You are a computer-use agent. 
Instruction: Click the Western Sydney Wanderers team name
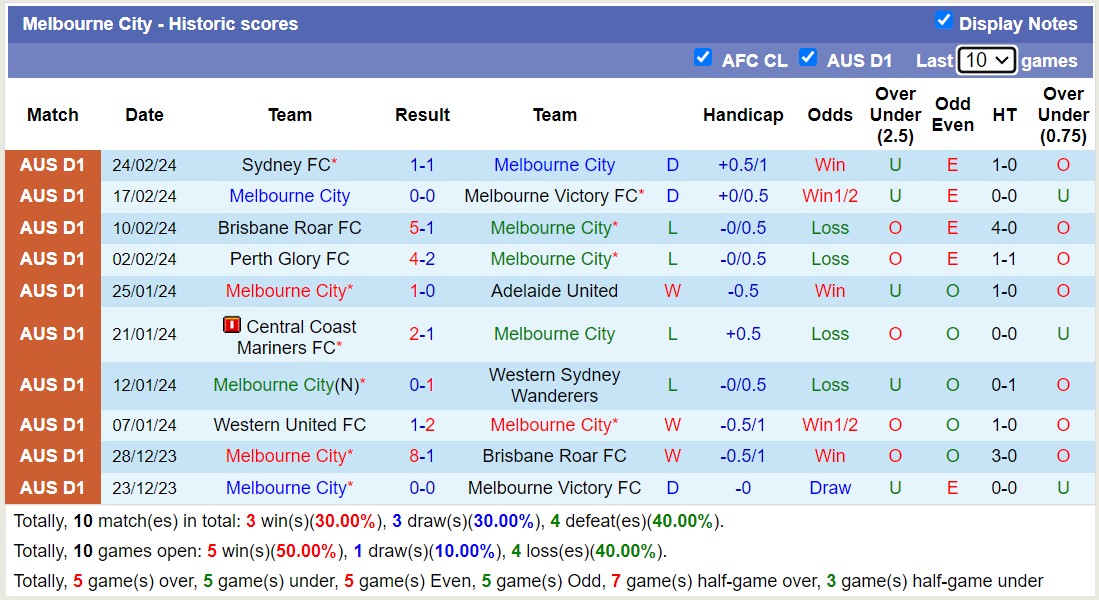click(554, 384)
